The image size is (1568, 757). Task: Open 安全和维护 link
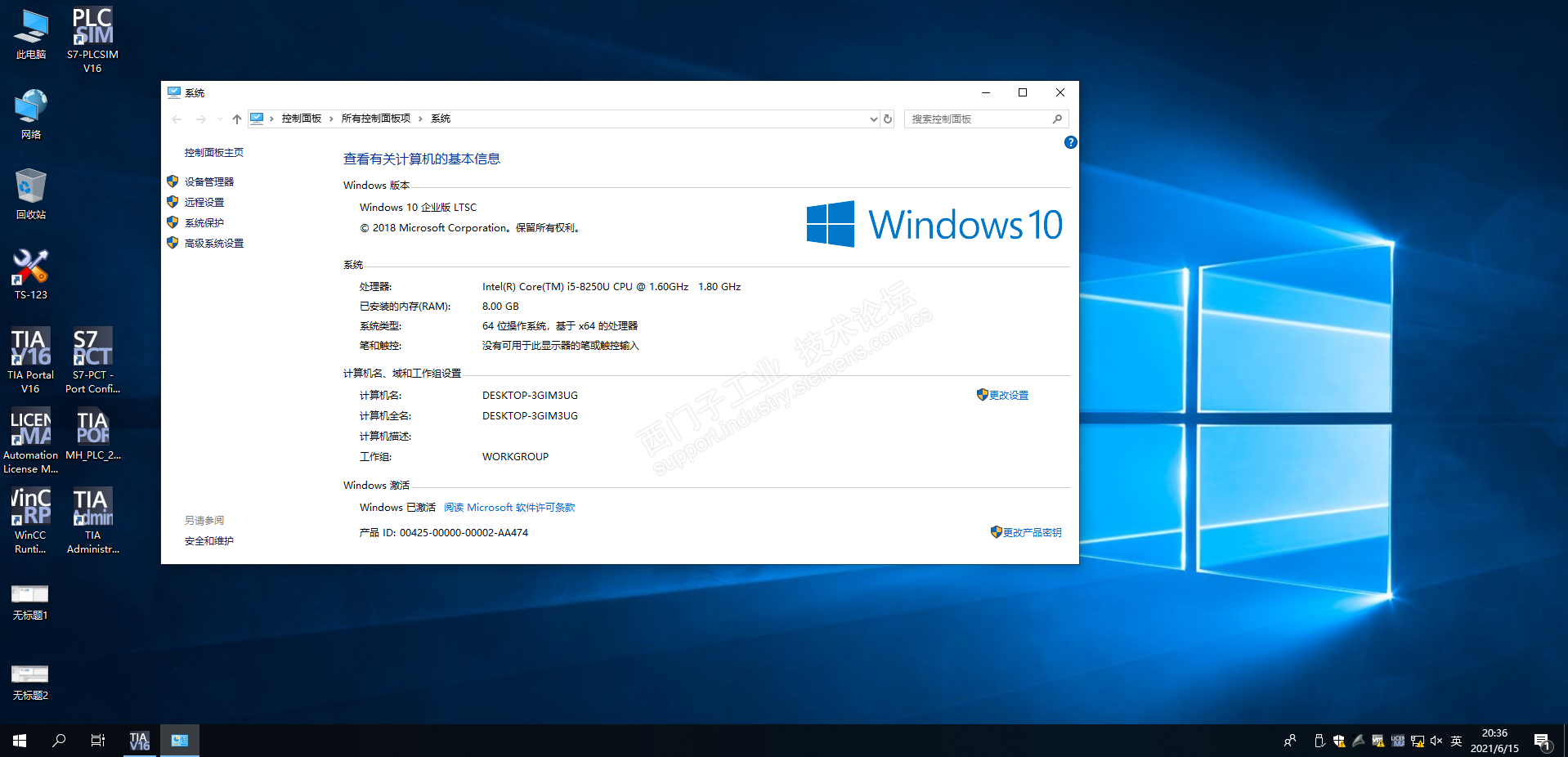[209, 540]
